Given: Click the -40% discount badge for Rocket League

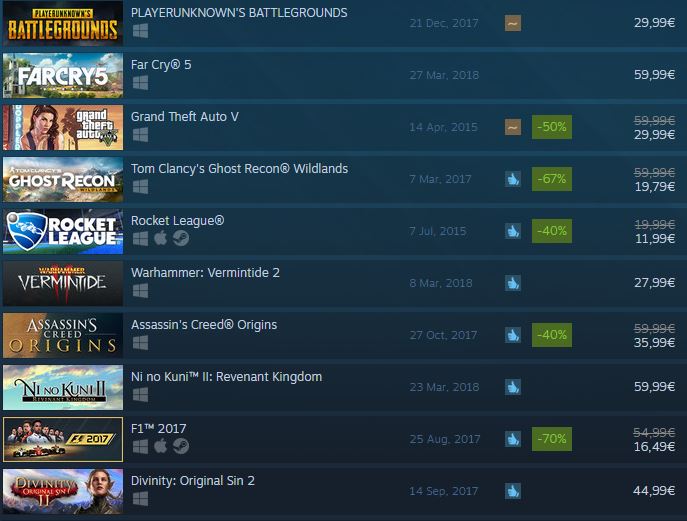Looking at the screenshot, I should tap(552, 231).
